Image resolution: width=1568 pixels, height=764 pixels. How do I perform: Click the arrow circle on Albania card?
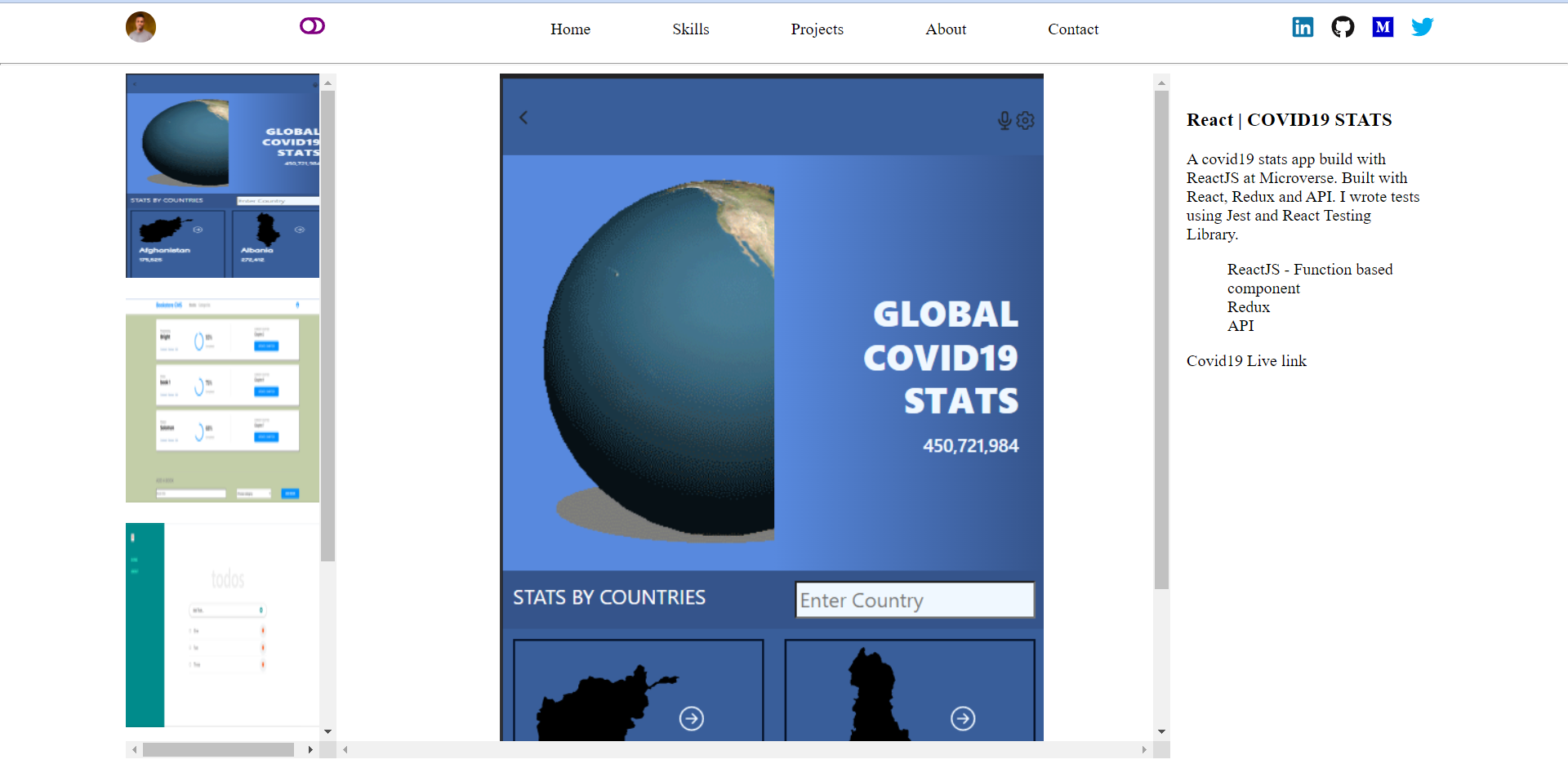coord(963,718)
